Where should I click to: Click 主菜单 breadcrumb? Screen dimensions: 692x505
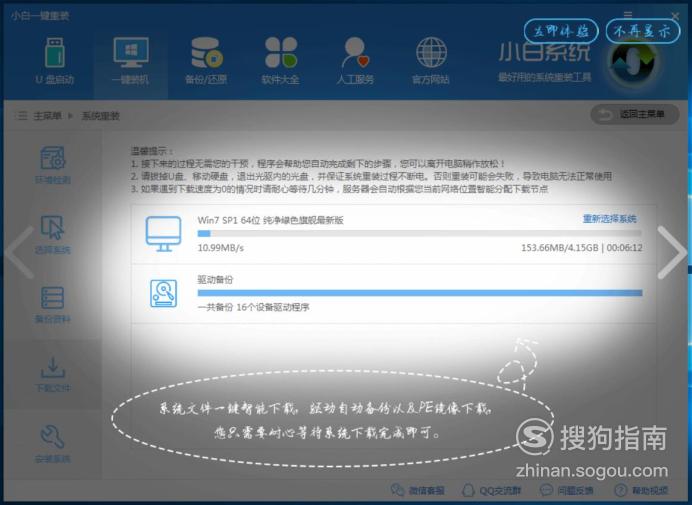47,116
